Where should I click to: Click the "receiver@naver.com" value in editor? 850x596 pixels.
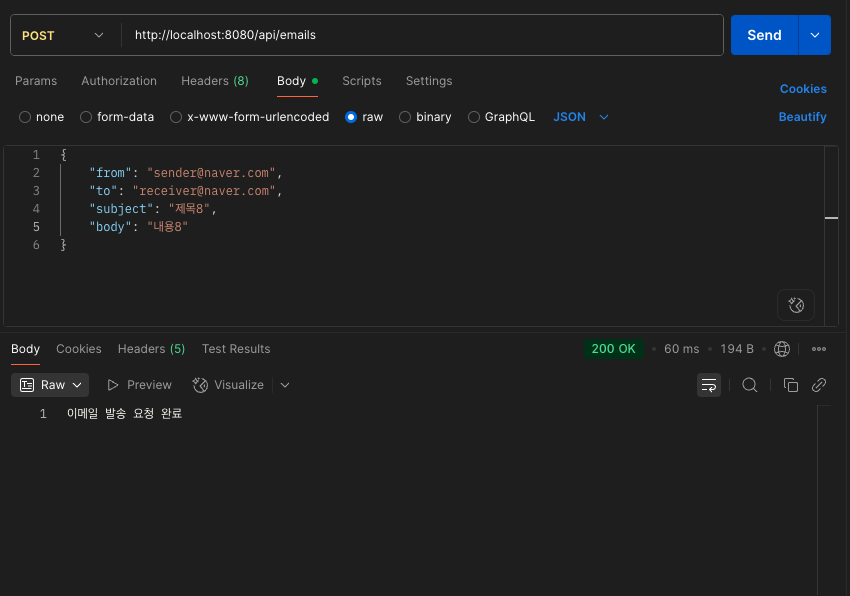point(204,191)
